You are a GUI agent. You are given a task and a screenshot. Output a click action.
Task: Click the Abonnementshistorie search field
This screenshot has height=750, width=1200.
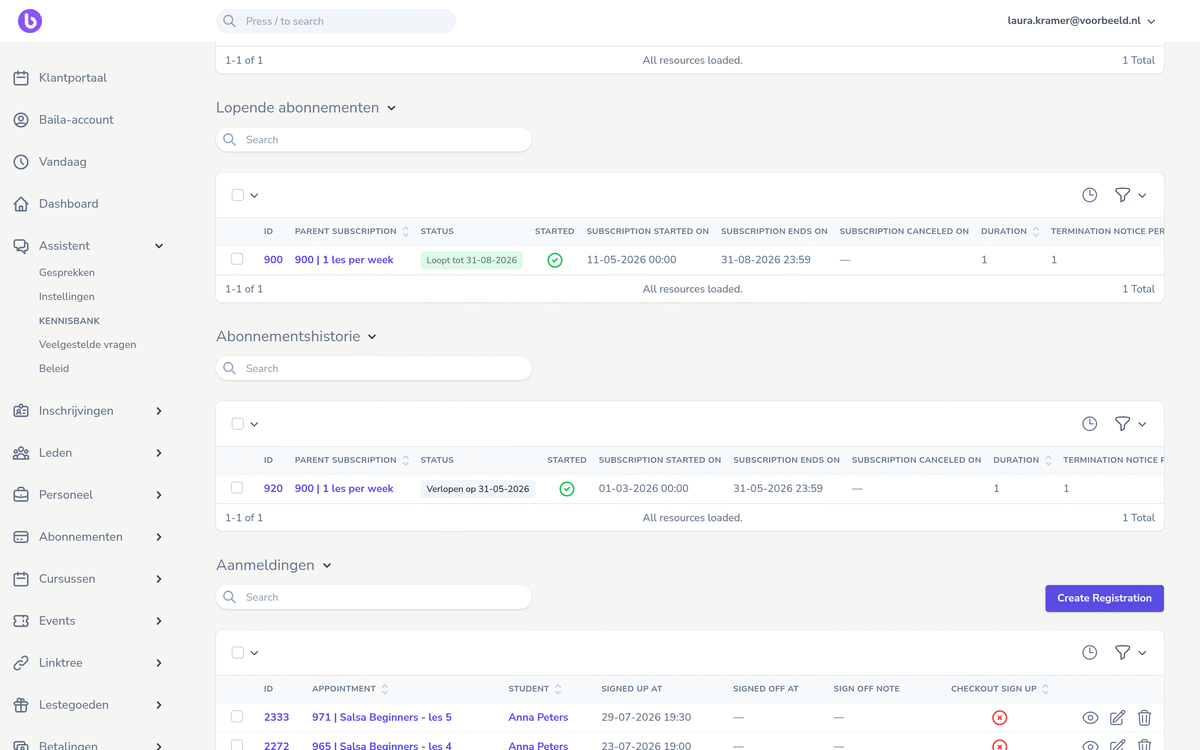pos(374,369)
